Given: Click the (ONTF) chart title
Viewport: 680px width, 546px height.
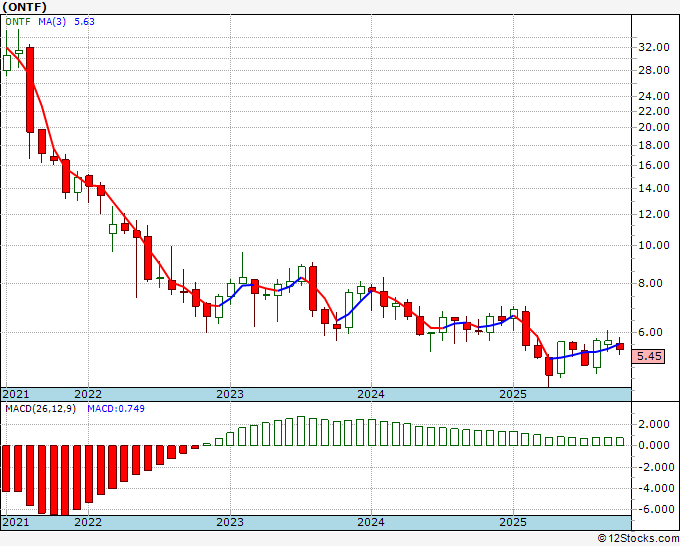Looking at the screenshot, I should coord(25,7).
